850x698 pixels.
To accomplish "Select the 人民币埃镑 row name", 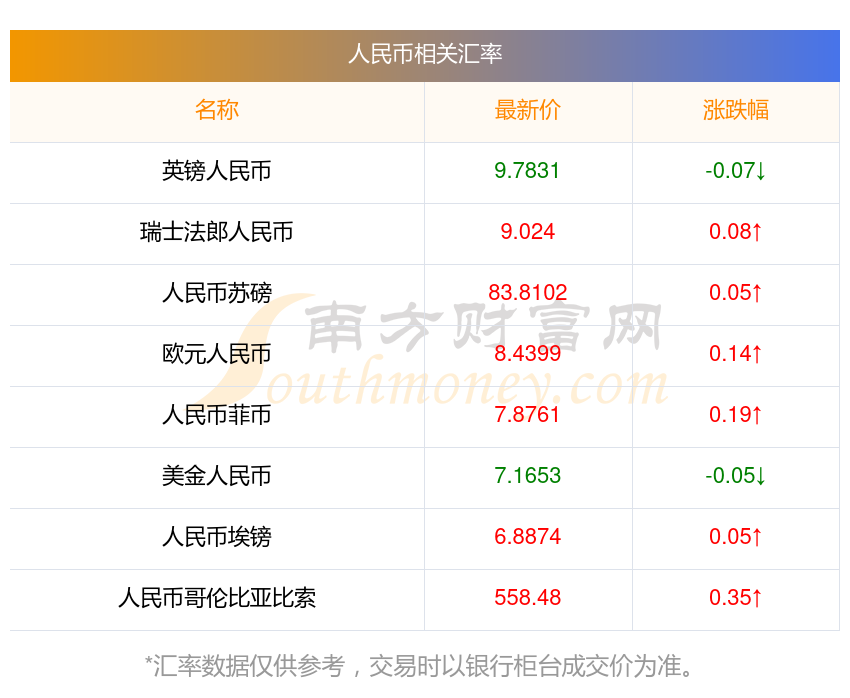I will [x=217, y=537].
